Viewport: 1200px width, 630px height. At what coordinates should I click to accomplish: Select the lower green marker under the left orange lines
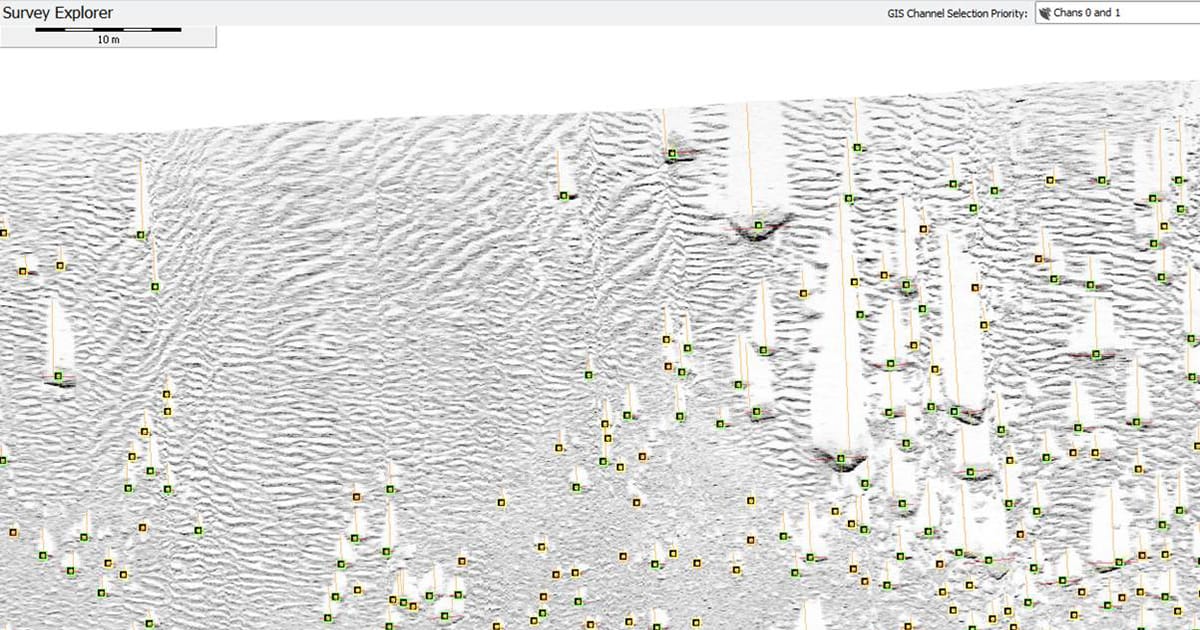pyautogui.click(x=156, y=287)
